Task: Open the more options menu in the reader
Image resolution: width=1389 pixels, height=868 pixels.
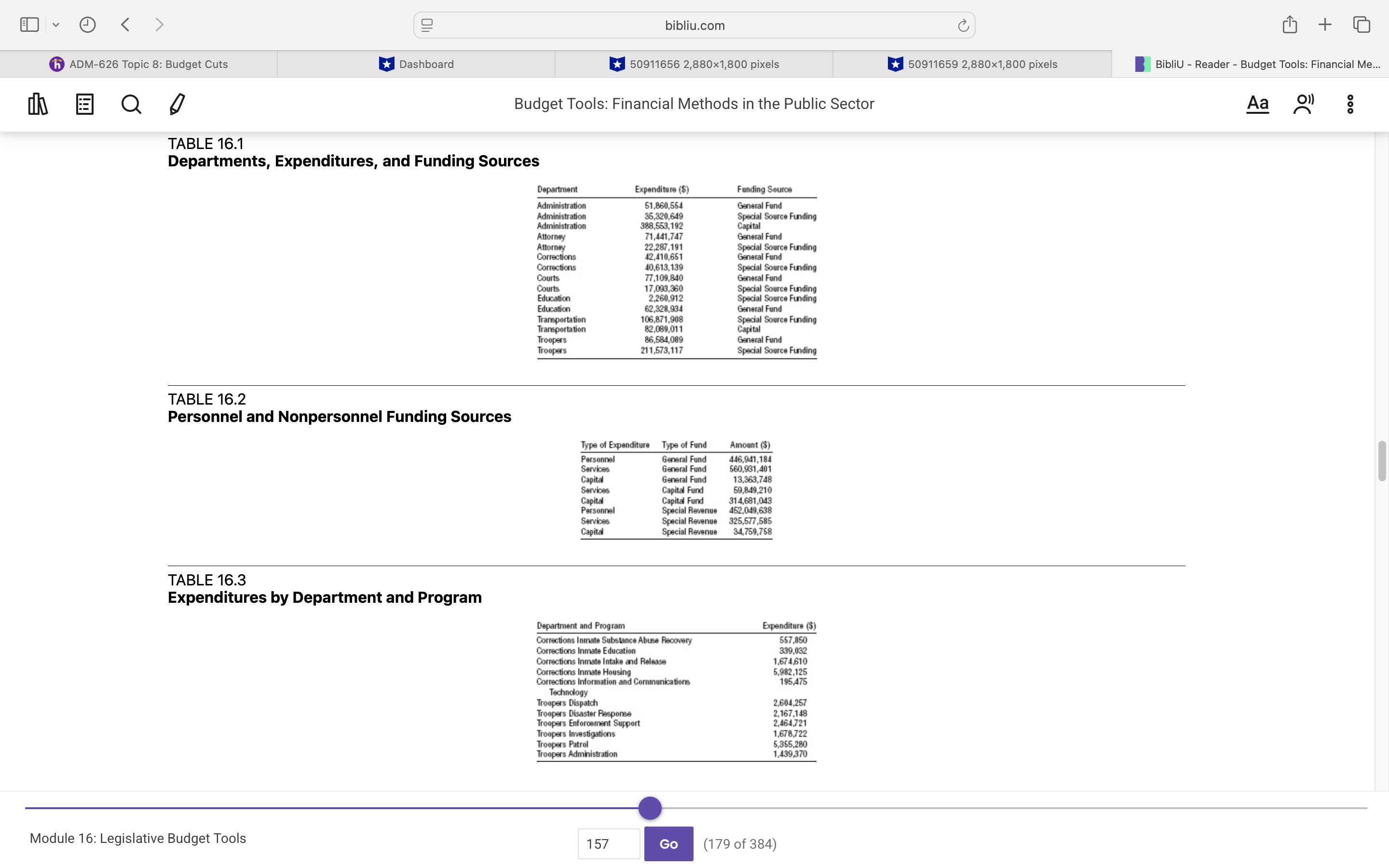Action: [x=1350, y=104]
